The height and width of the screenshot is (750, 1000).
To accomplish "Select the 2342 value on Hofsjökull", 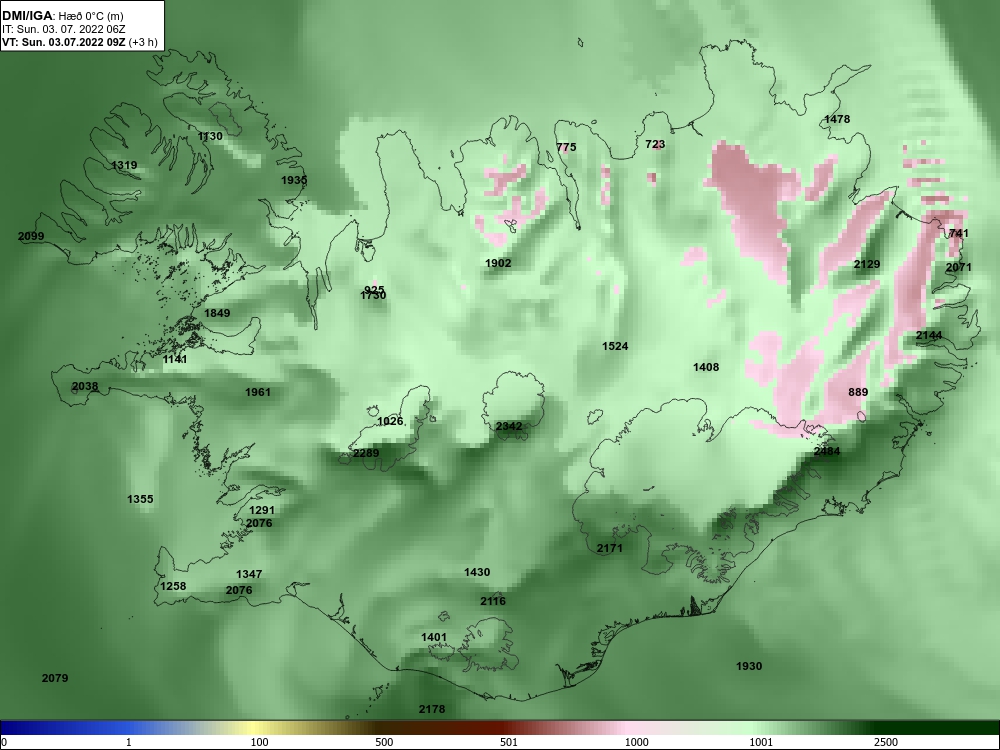I will (509, 427).
